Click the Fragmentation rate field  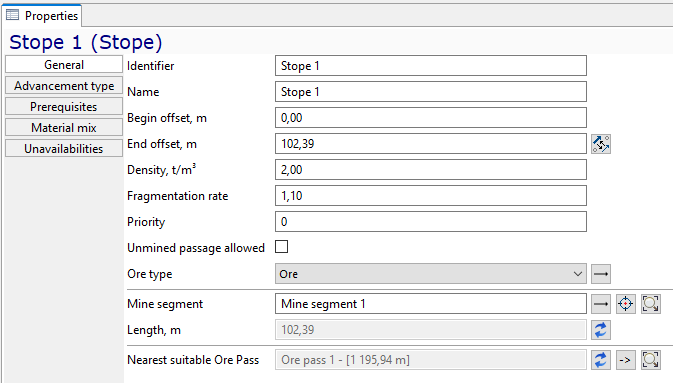coord(431,196)
